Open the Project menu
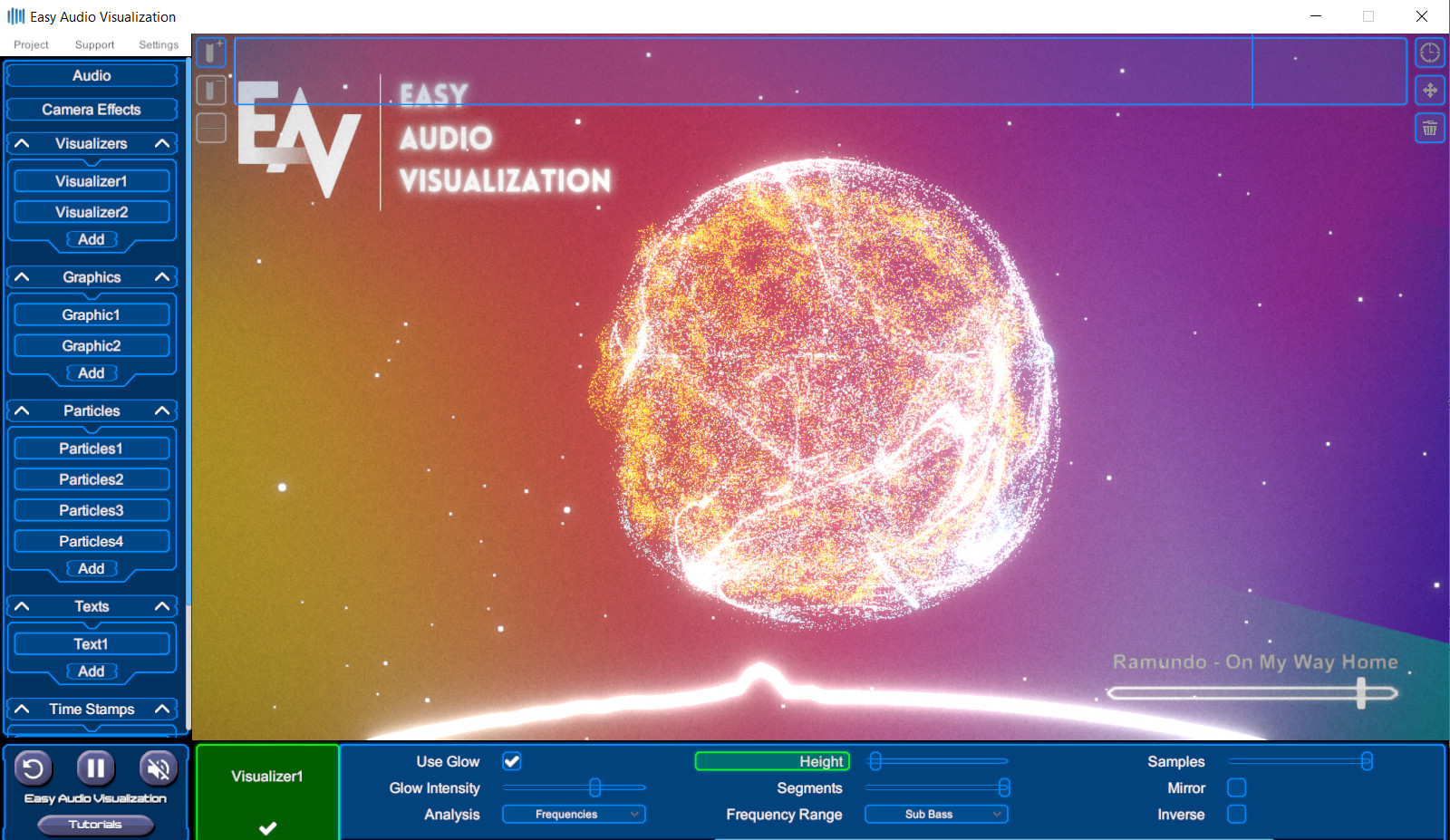Image resolution: width=1450 pixels, height=840 pixels. click(x=31, y=44)
